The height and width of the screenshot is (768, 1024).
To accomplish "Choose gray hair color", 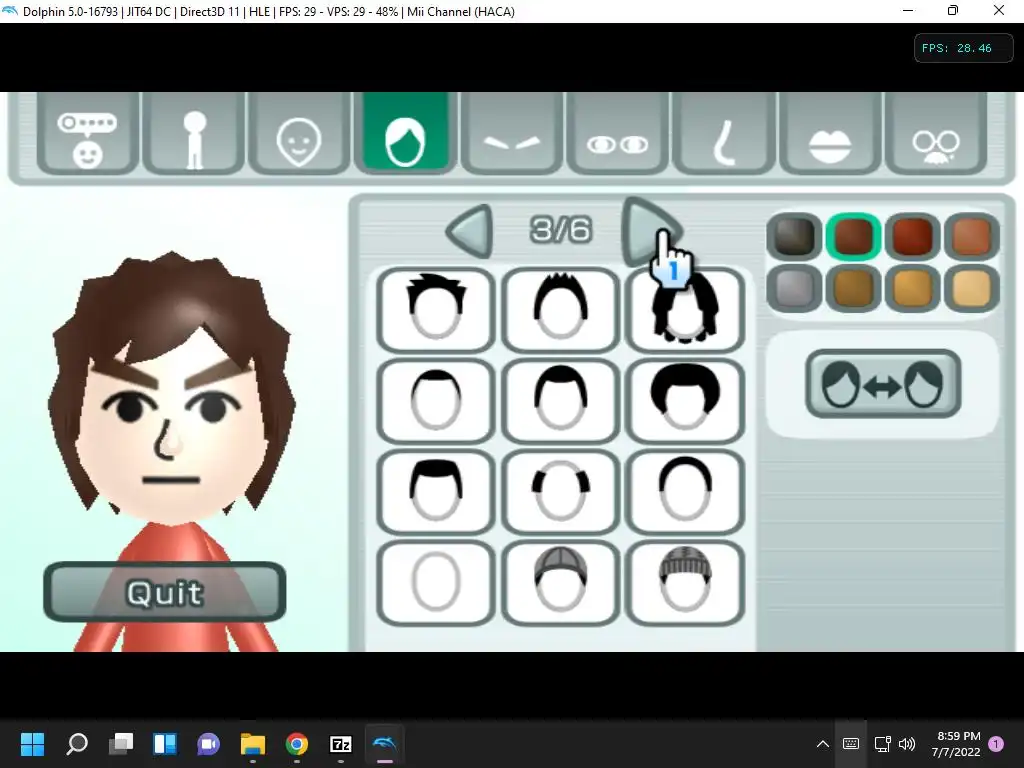I will point(794,288).
